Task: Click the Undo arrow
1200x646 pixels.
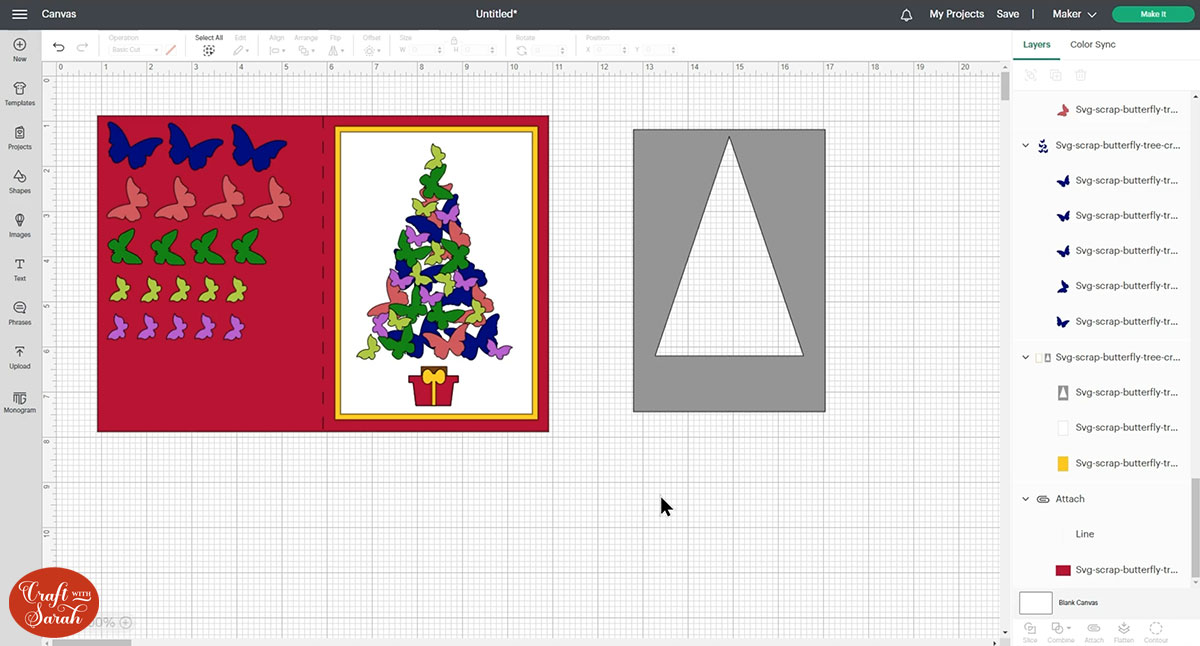Action: tap(59, 47)
